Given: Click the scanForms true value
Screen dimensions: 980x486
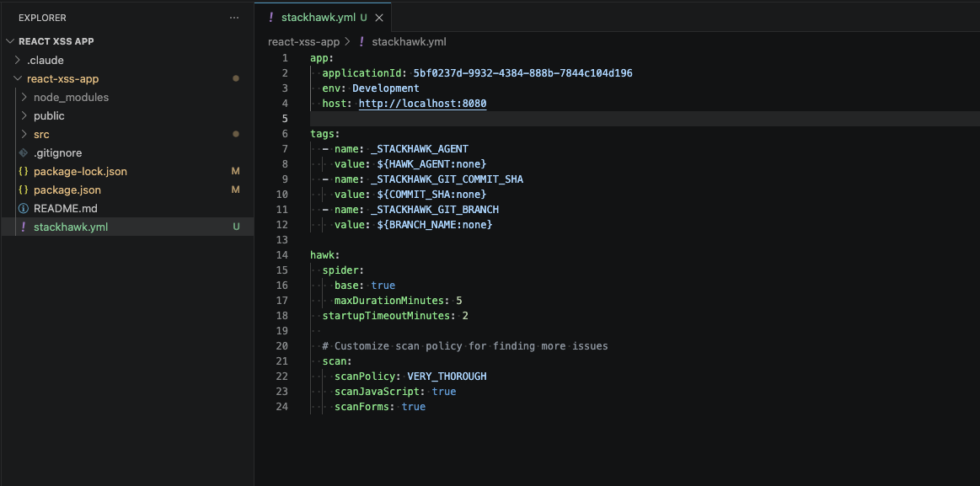Looking at the screenshot, I should 414,407.
